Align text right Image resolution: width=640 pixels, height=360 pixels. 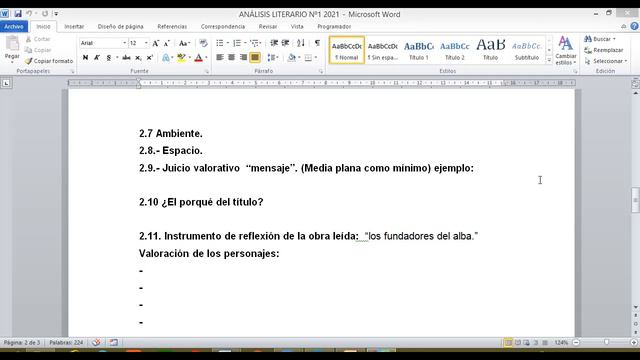pos(243,58)
